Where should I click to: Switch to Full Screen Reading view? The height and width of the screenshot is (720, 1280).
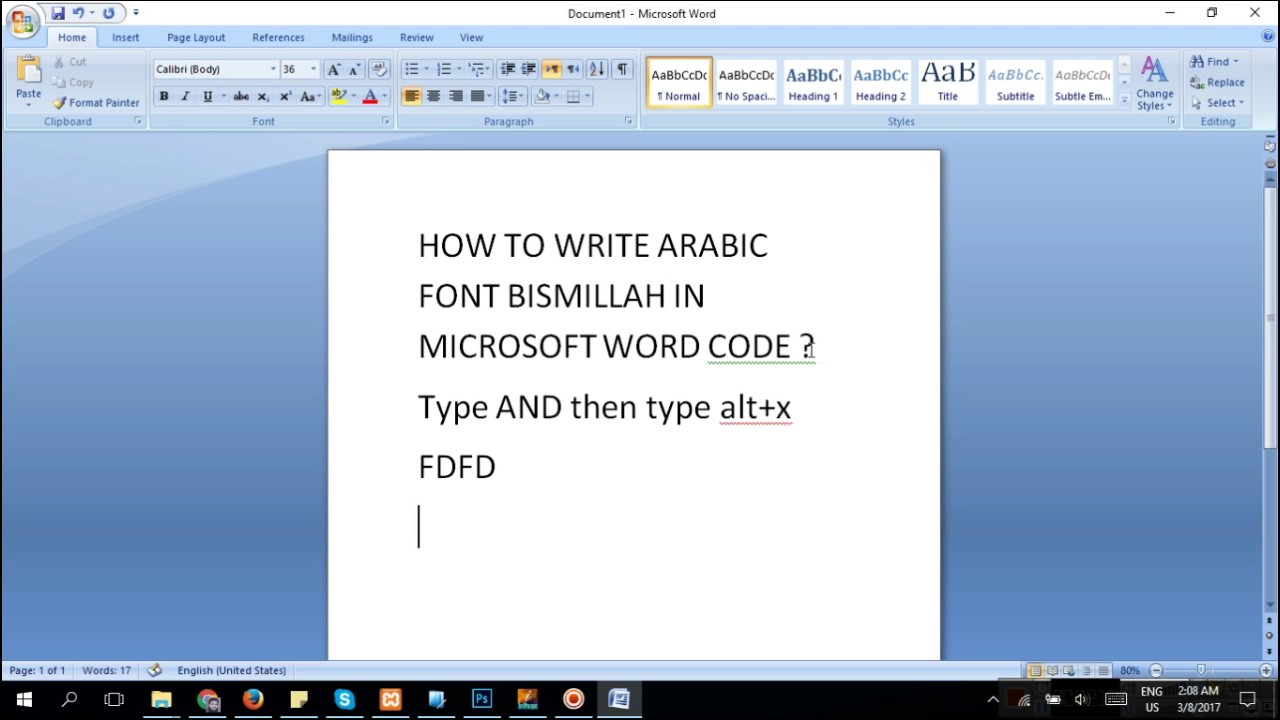point(1052,670)
